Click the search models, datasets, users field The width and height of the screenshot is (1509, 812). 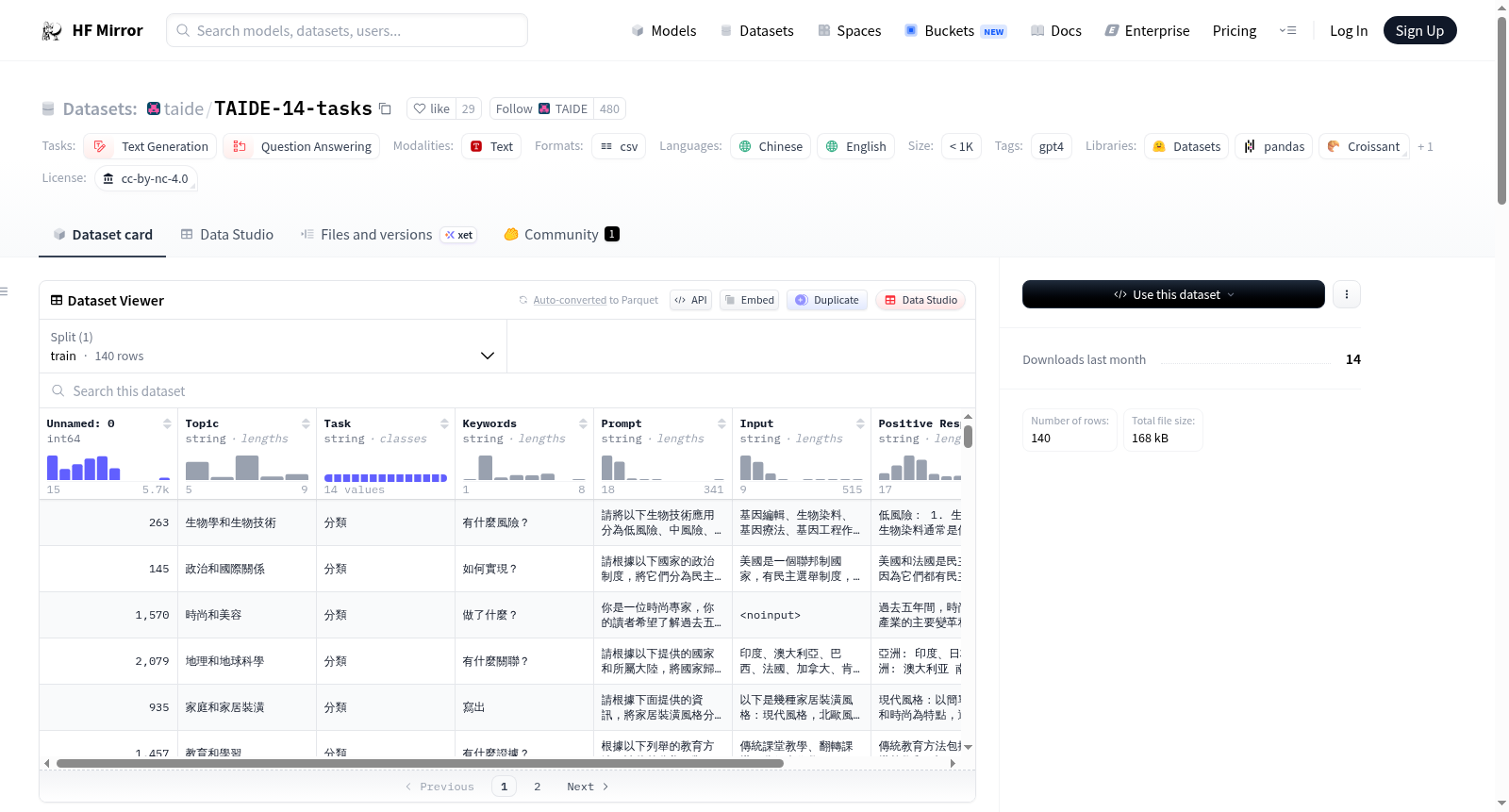tap(347, 30)
